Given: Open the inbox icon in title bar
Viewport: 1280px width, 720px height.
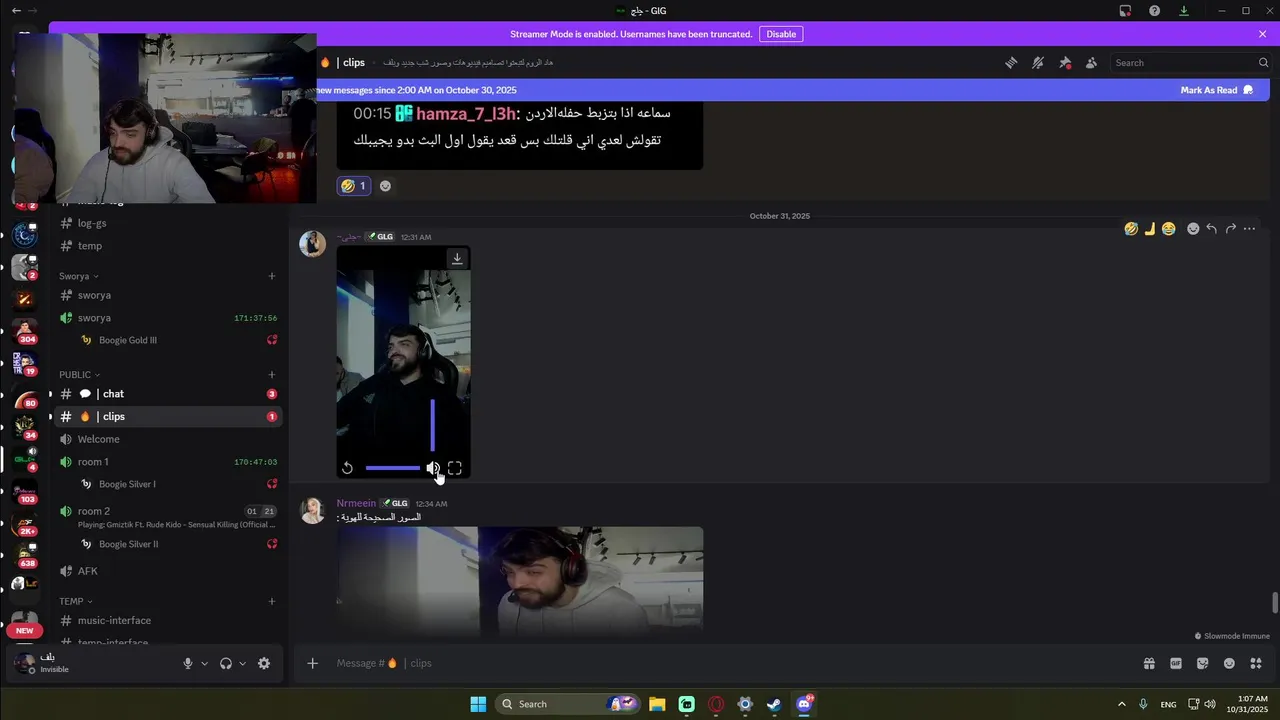Looking at the screenshot, I should 1125,11.
